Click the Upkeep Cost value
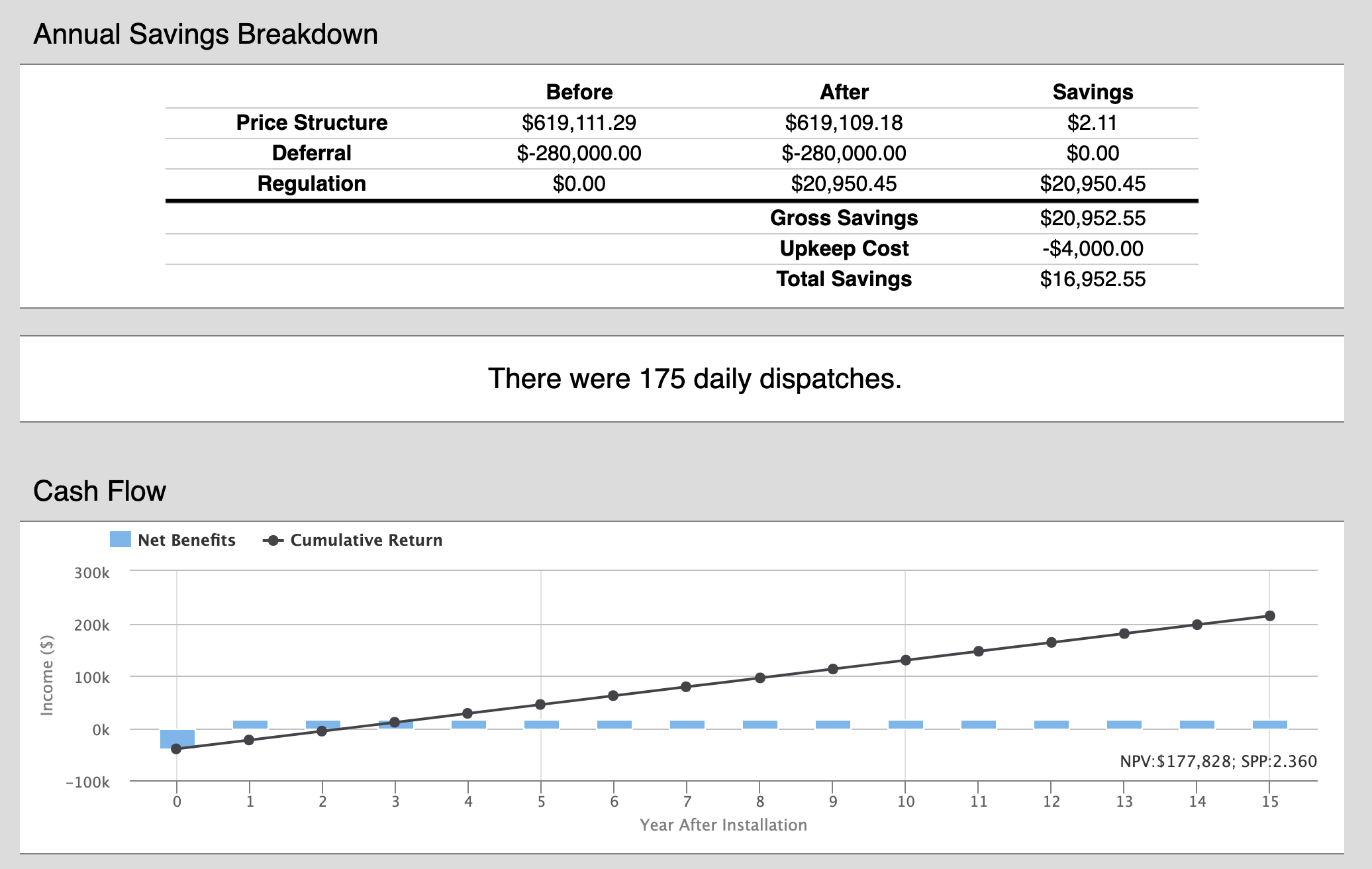Image resolution: width=1372 pixels, height=869 pixels. pyautogui.click(x=1092, y=248)
